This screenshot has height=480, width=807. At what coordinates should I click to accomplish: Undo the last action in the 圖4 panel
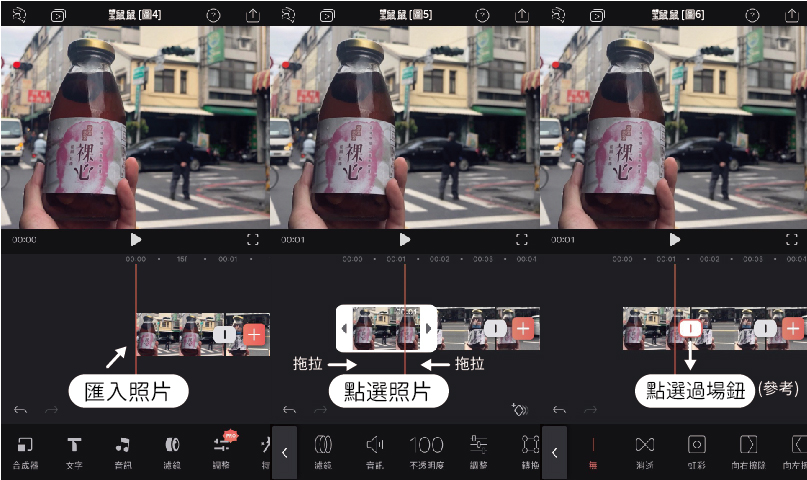pyautogui.click(x=21, y=410)
